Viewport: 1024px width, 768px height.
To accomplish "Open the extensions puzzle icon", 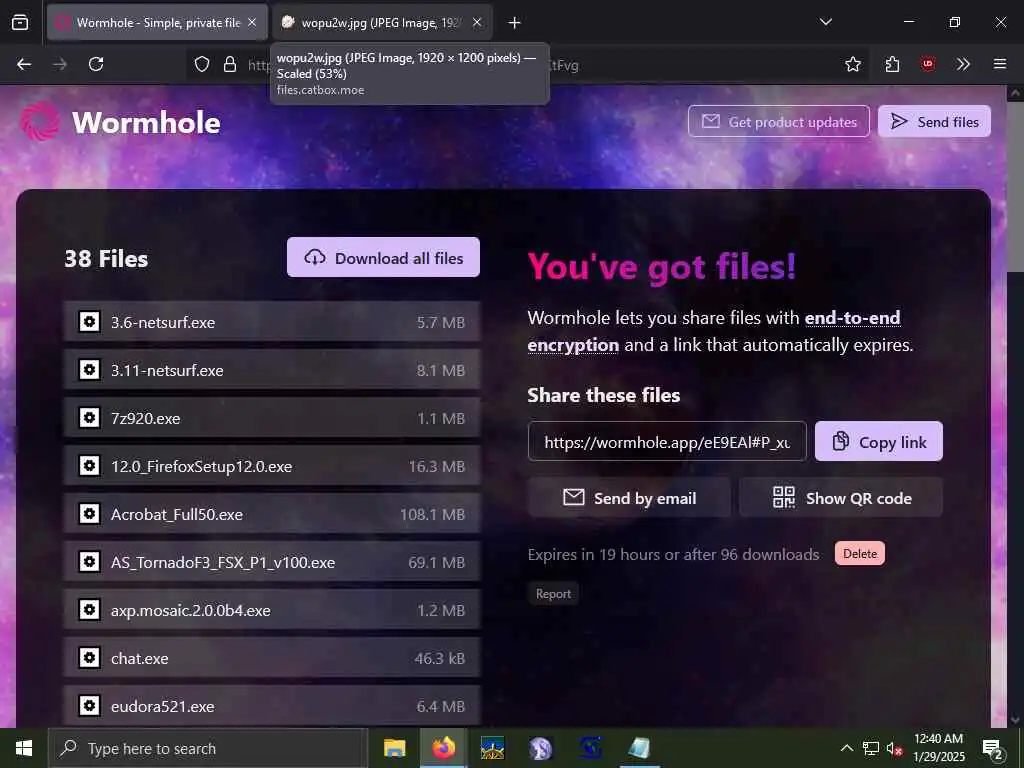I will coord(892,64).
